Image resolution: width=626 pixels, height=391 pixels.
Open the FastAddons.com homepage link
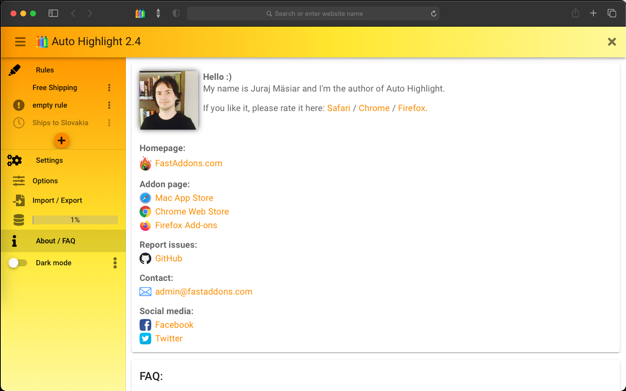pyautogui.click(x=188, y=163)
